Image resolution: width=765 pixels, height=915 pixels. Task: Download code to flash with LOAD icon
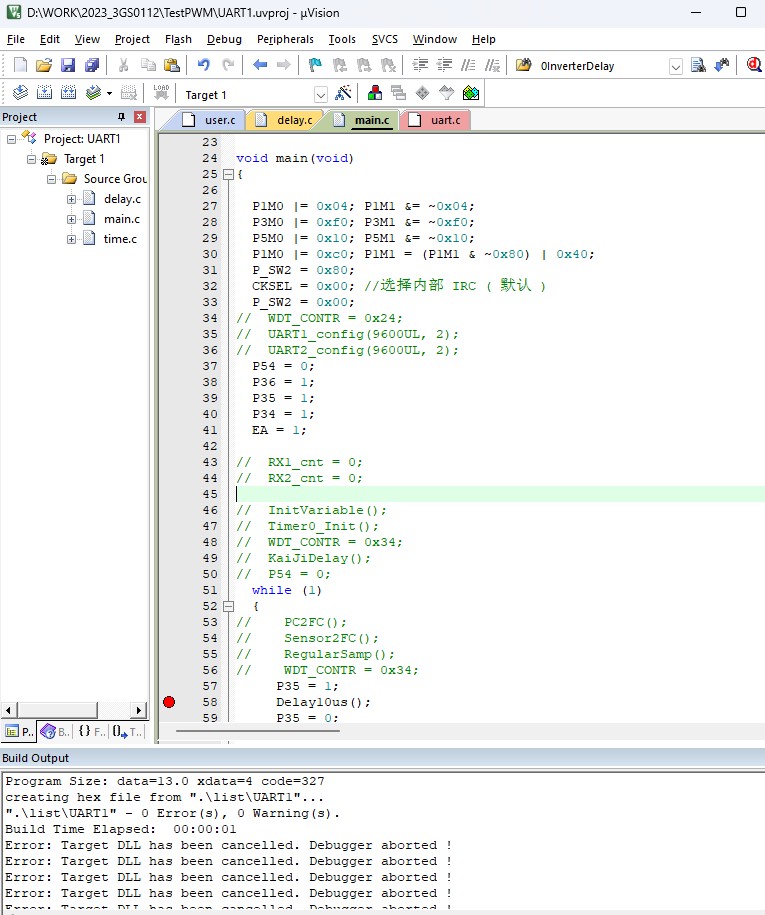[x=161, y=92]
